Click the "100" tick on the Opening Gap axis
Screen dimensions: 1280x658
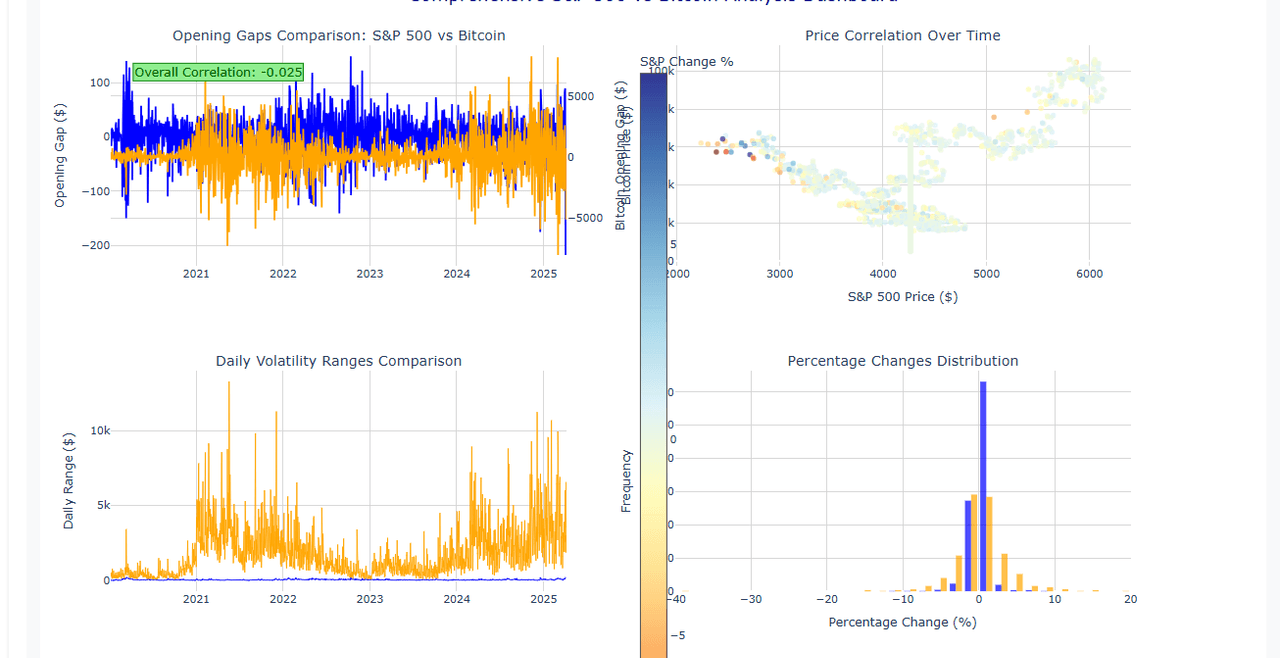(x=99, y=82)
